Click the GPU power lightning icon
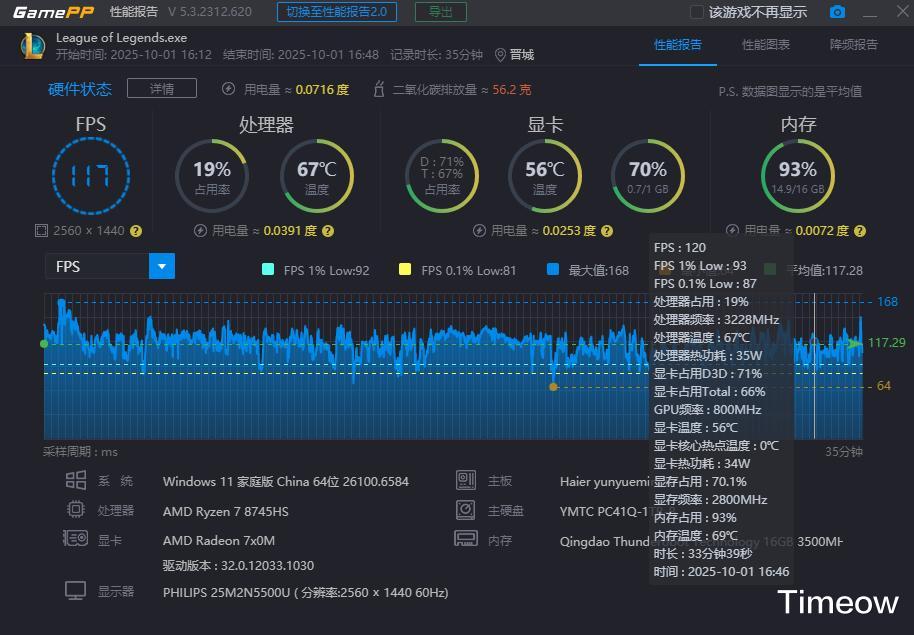Screen dimensions: 914x635 point(479,231)
